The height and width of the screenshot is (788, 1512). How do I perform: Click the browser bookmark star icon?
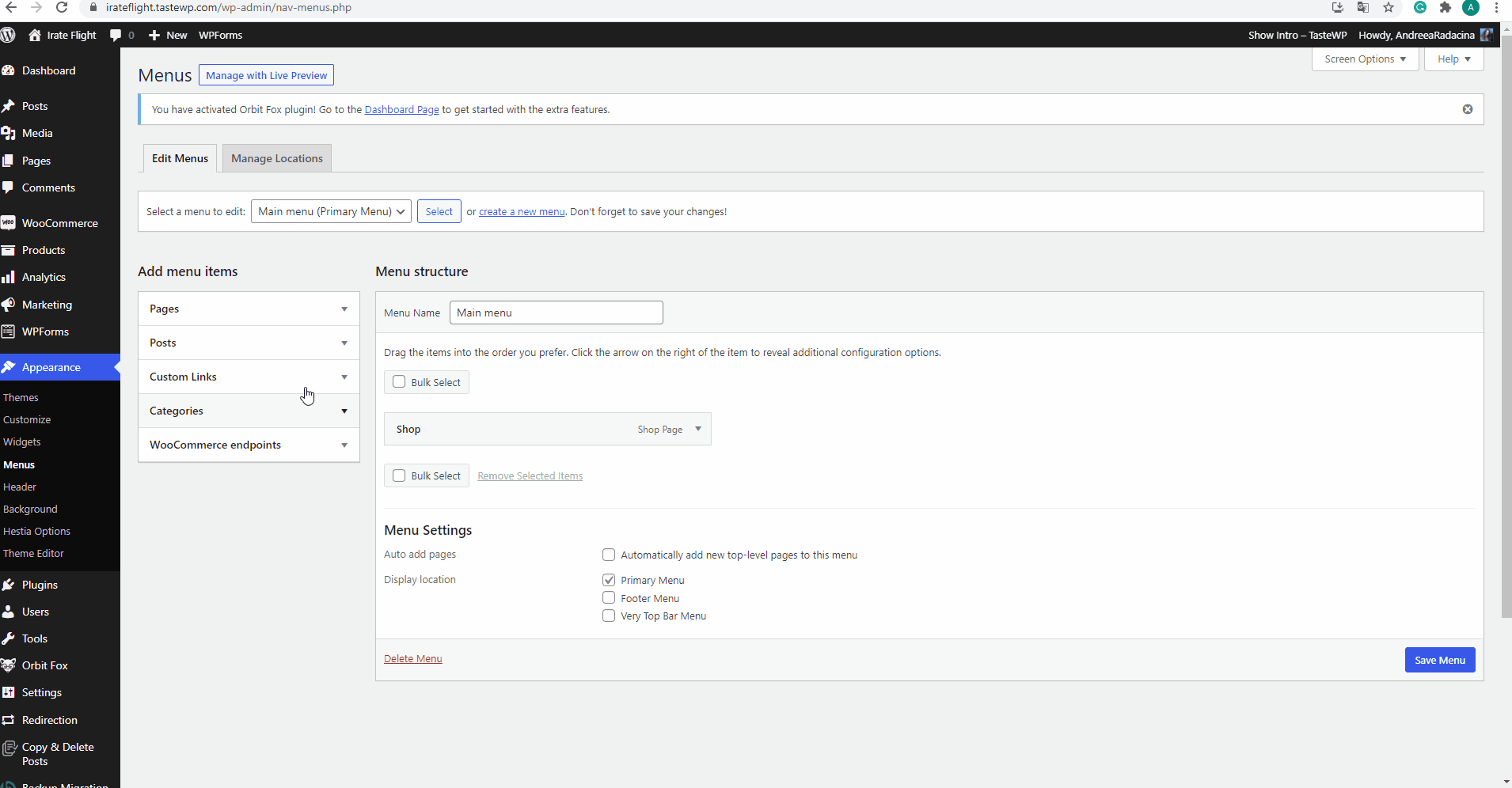(x=1389, y=8)
